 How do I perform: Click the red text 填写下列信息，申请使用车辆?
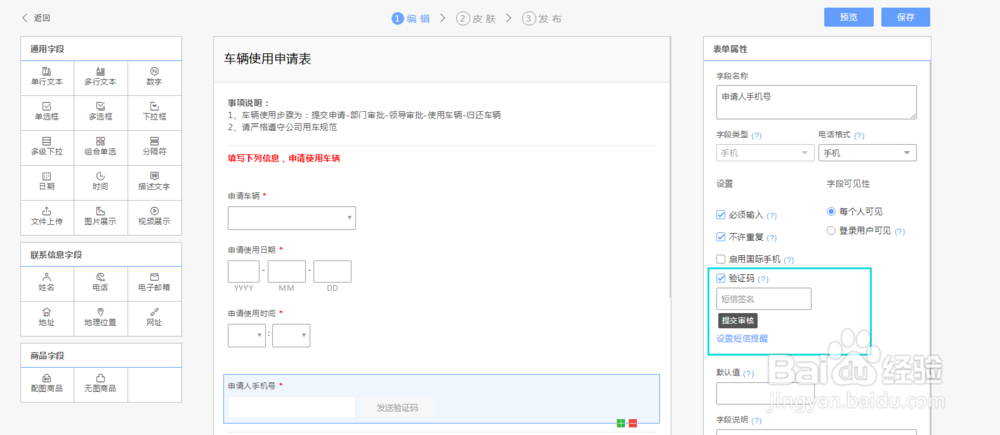point(284,158)
